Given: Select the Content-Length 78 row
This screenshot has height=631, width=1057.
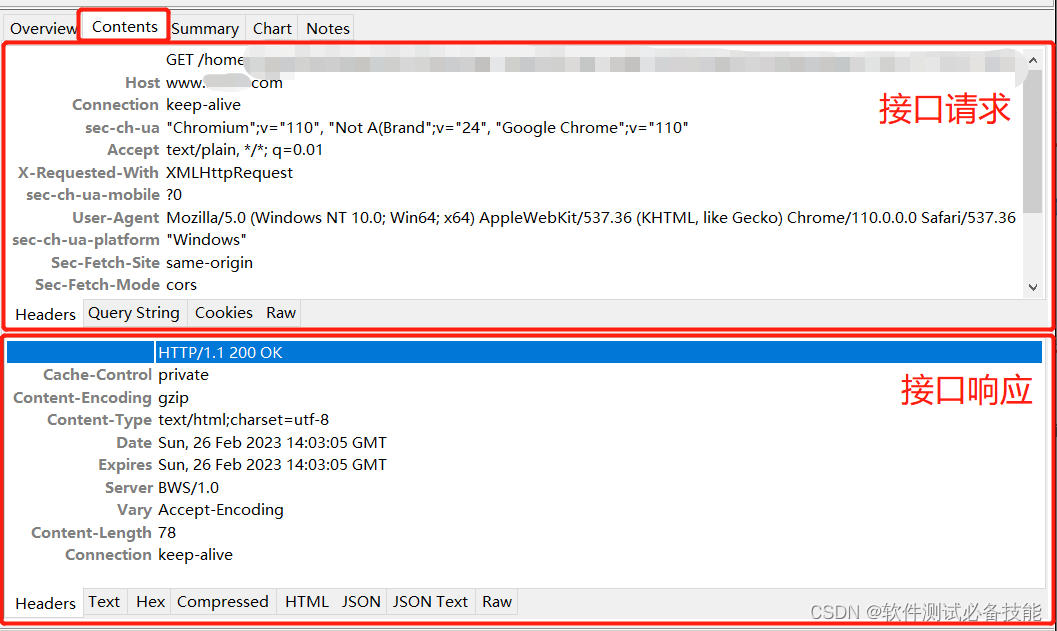Looking at the screenshot, I should coord(524,533).
